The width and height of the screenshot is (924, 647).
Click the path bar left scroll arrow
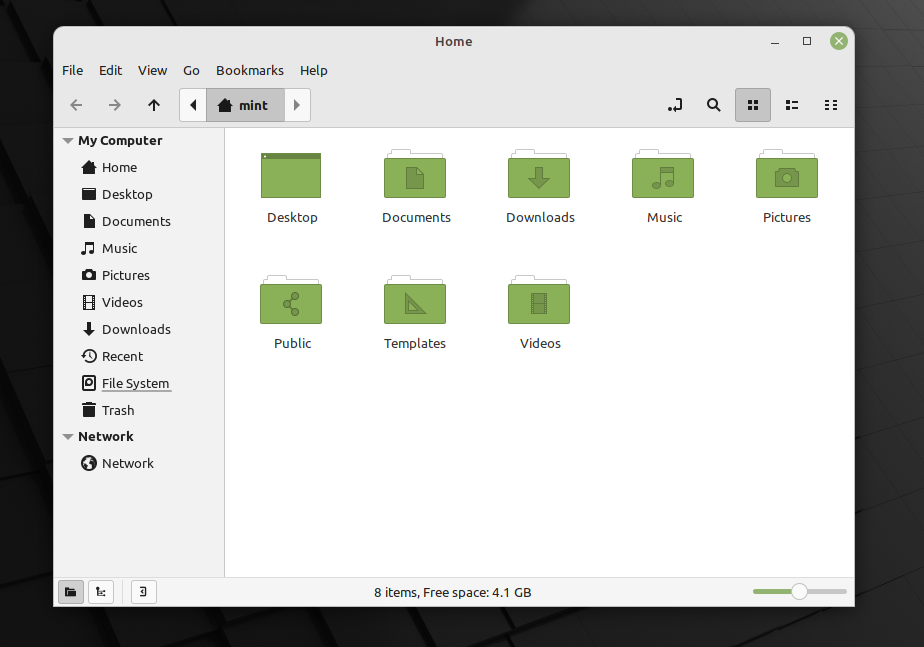point(193,105)
